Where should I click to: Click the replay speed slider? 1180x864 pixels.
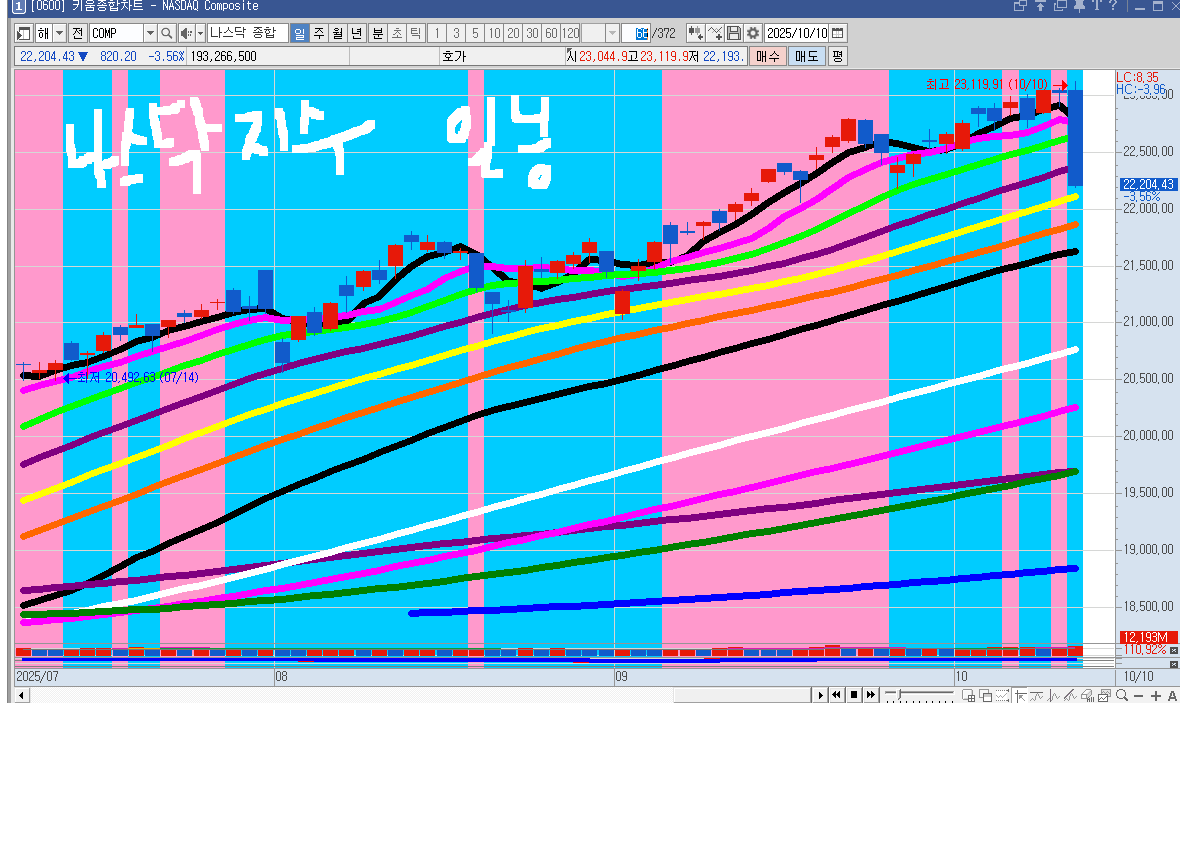pyautogui.click(x=919, y=695)
